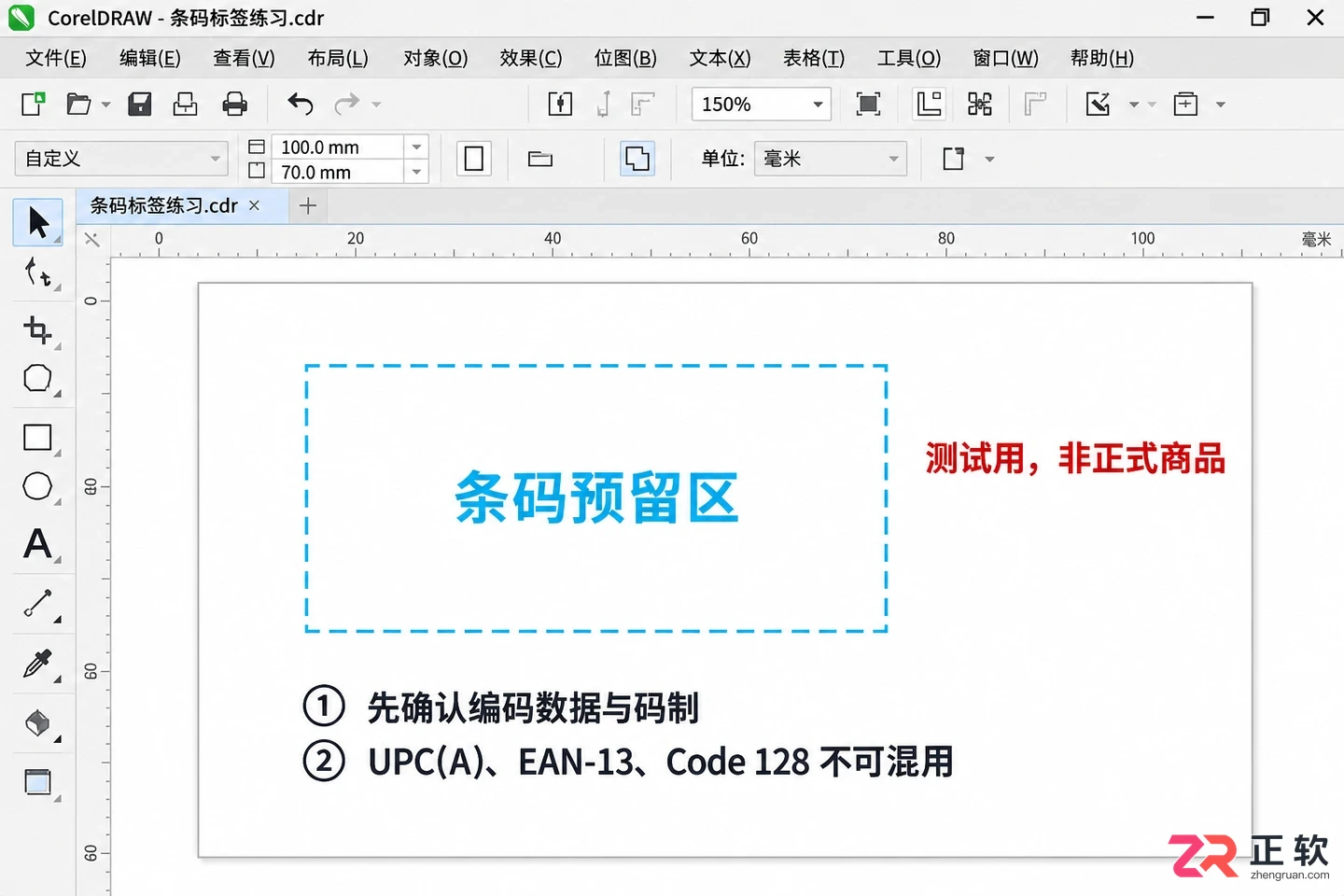Toggle the grid display icon
The image size is (1344, 896).
(980, 104)
